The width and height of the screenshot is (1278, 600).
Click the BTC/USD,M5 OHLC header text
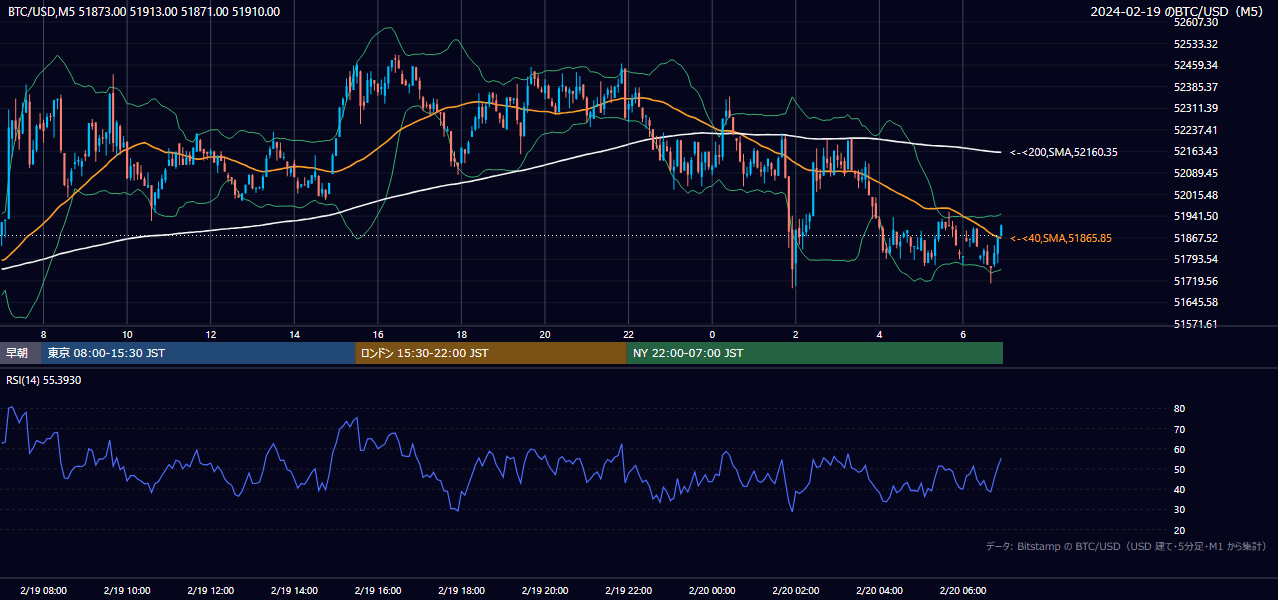(x=144, y=12)
